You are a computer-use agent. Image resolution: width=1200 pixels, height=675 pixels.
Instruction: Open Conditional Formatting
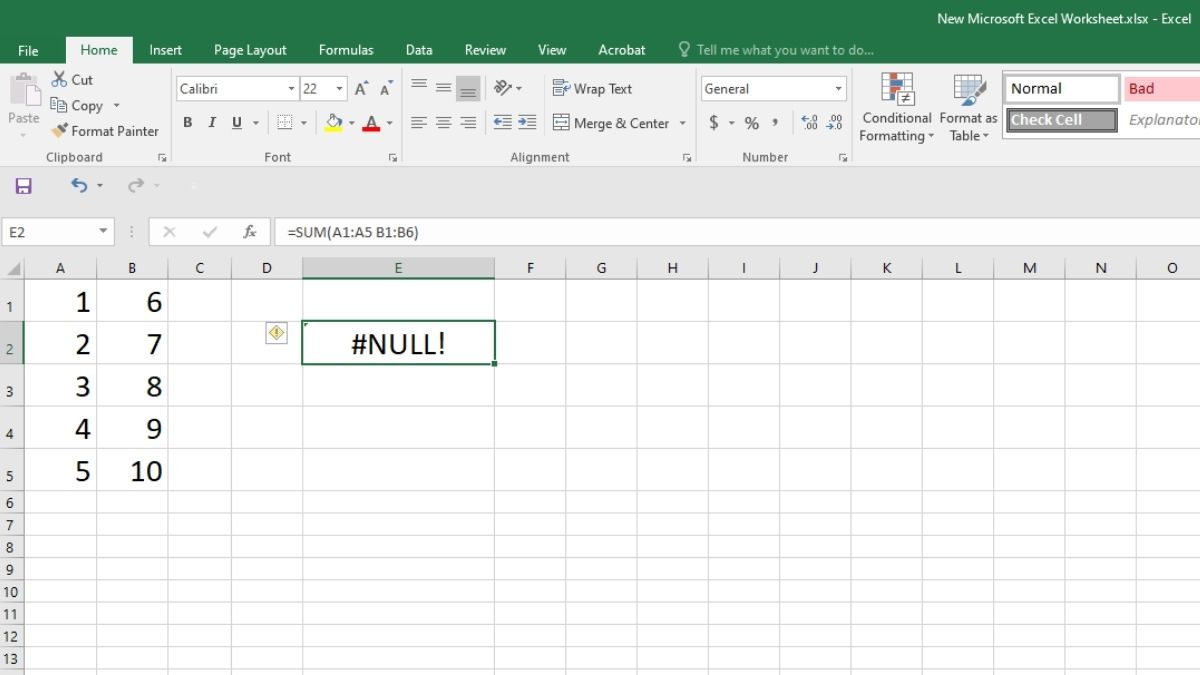895,107
